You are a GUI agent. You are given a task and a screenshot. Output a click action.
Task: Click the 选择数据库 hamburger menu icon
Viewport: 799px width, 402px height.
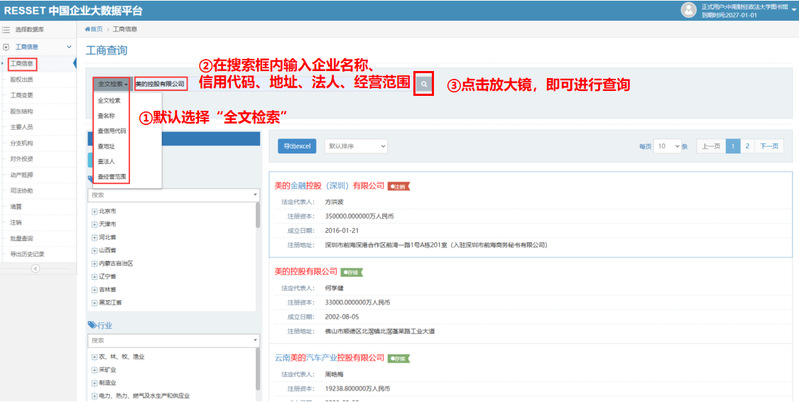tap(8, 30)
